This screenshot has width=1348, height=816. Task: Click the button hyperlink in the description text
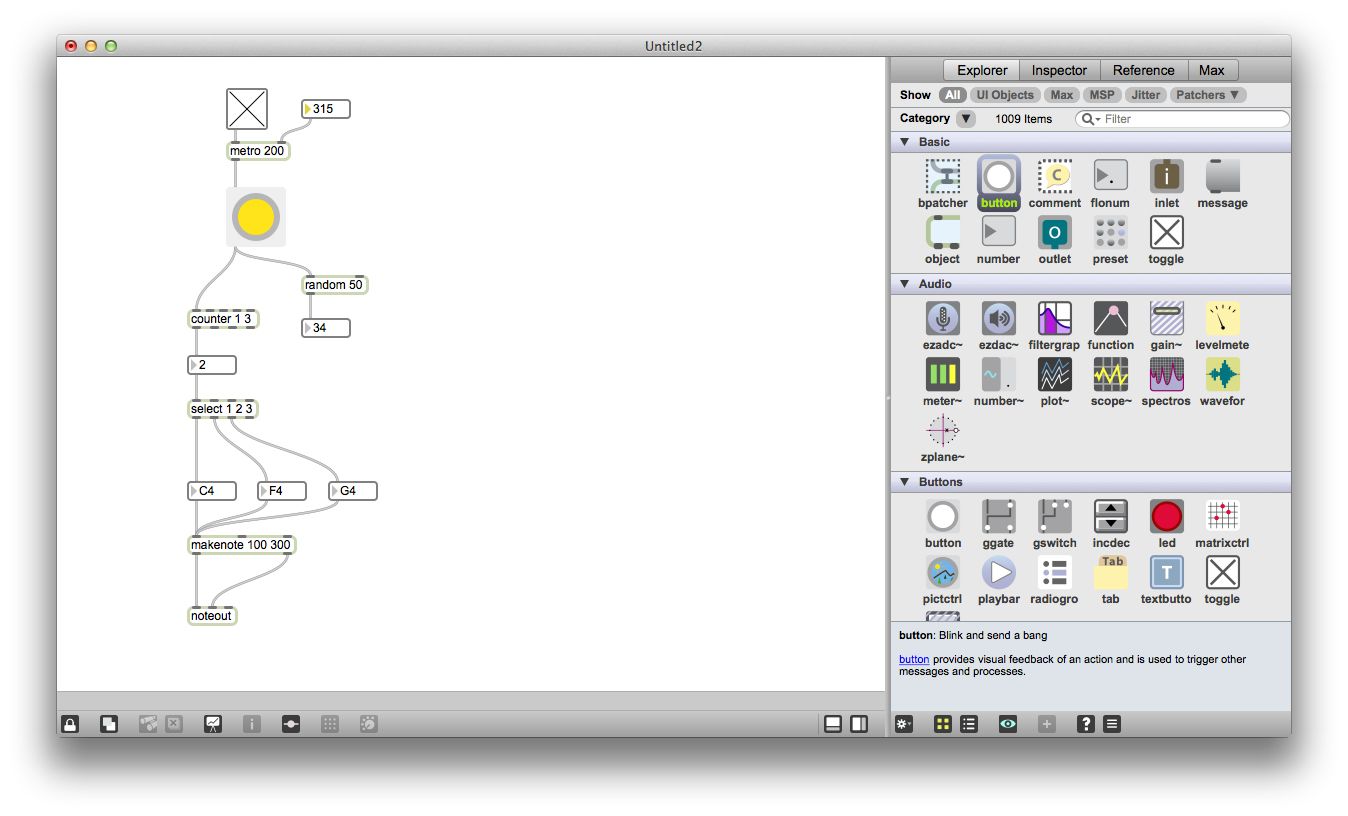[x=913, y=659]
